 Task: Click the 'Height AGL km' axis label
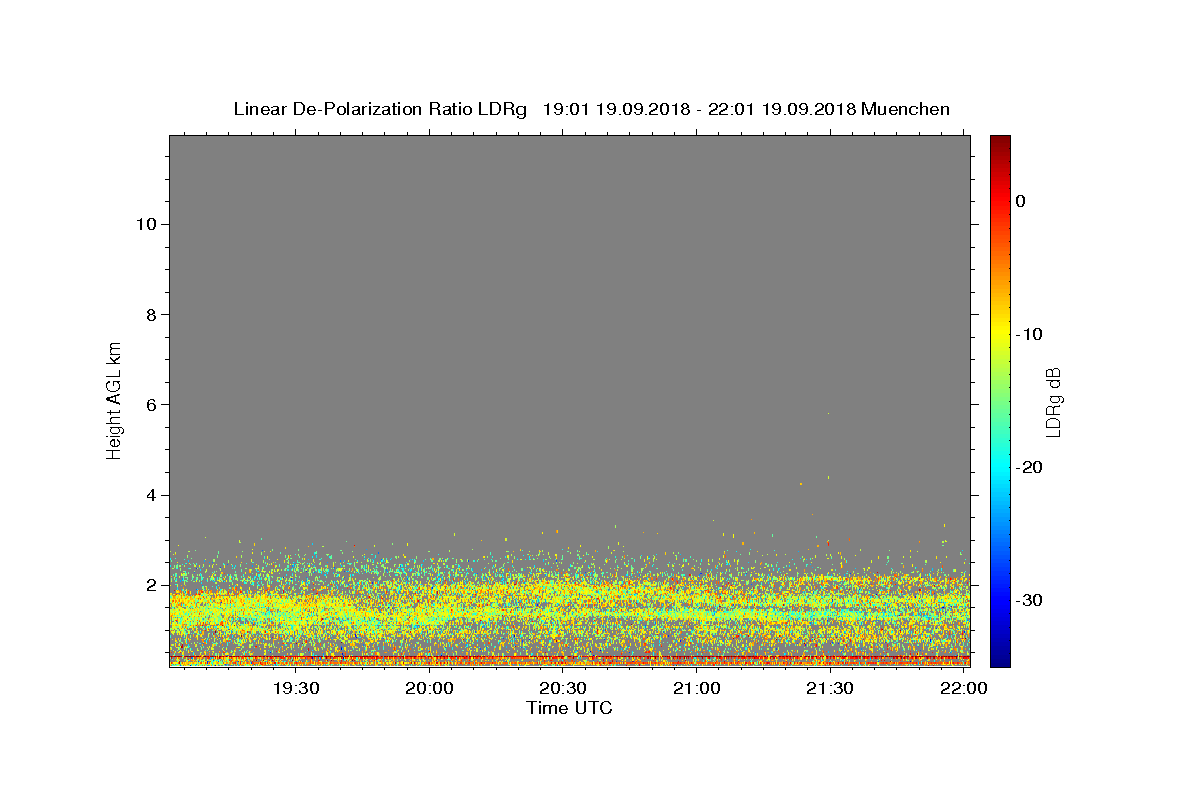point(115,399)
